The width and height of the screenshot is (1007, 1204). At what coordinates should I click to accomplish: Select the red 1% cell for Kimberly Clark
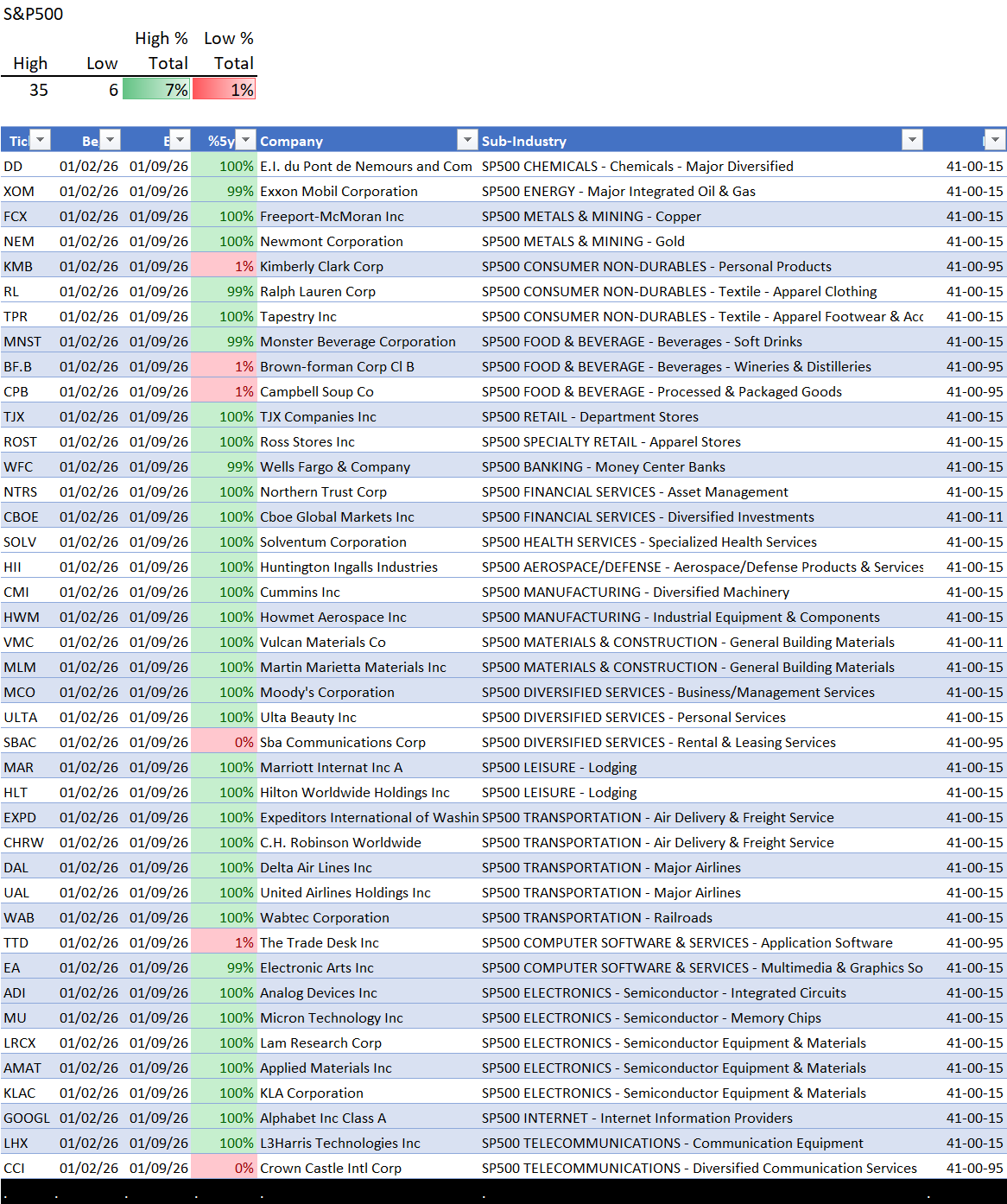pyautogui.click(x=225, y=266)
